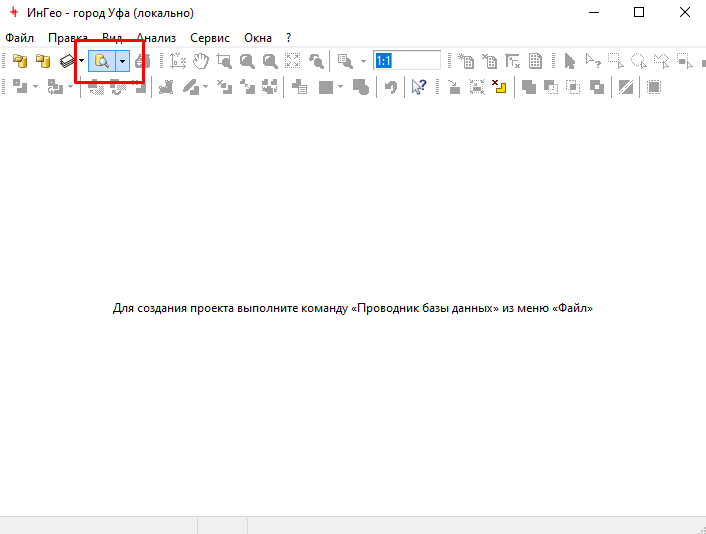706x534 pixels.
Task: Expand the pencil draw dropdown arrow
Action: coord(206,86)
